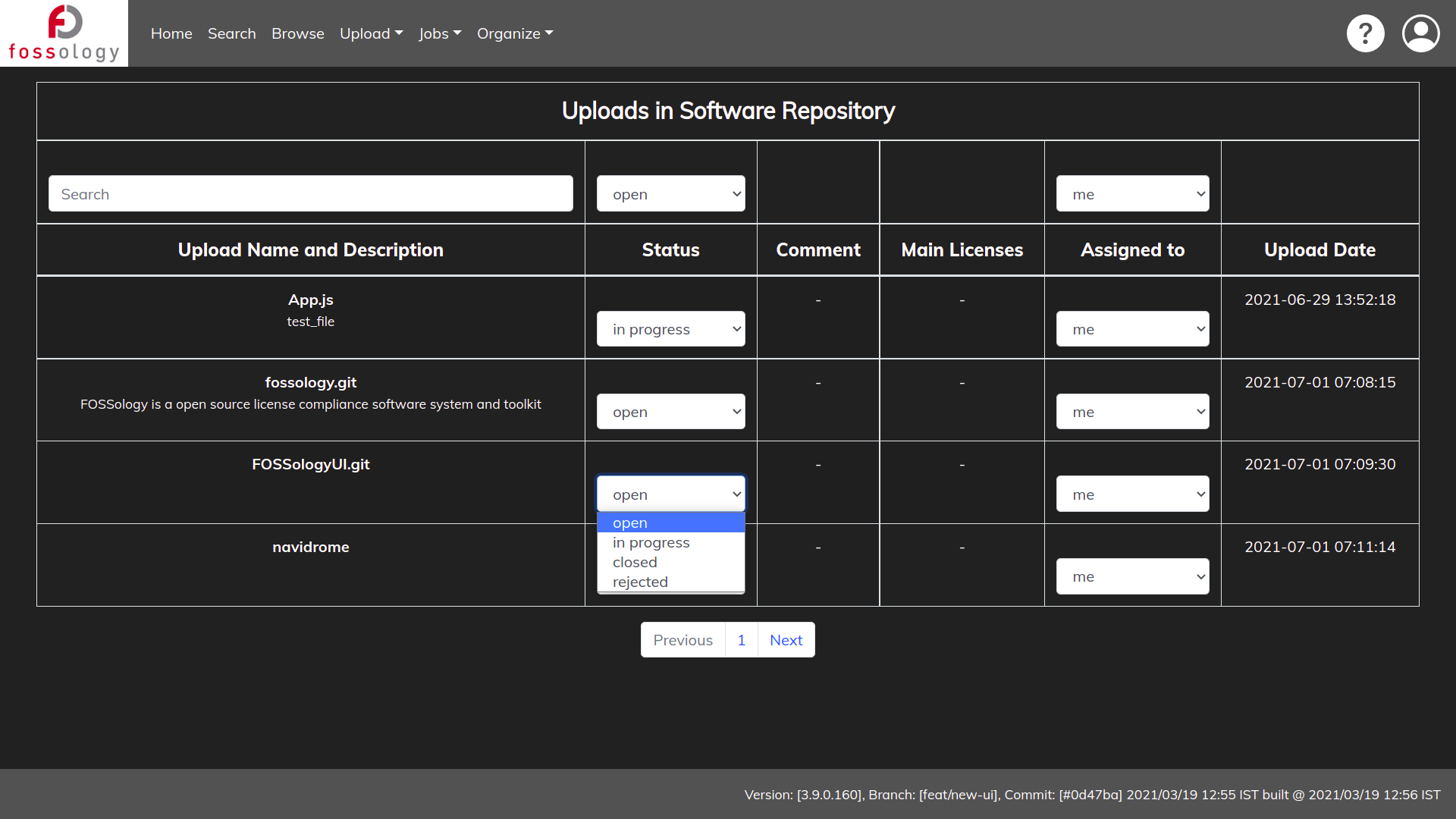The height and width of the screenshot is (819, 1456).
Task: Focus the Search uploads input field
Action: (x=311, y=194)
